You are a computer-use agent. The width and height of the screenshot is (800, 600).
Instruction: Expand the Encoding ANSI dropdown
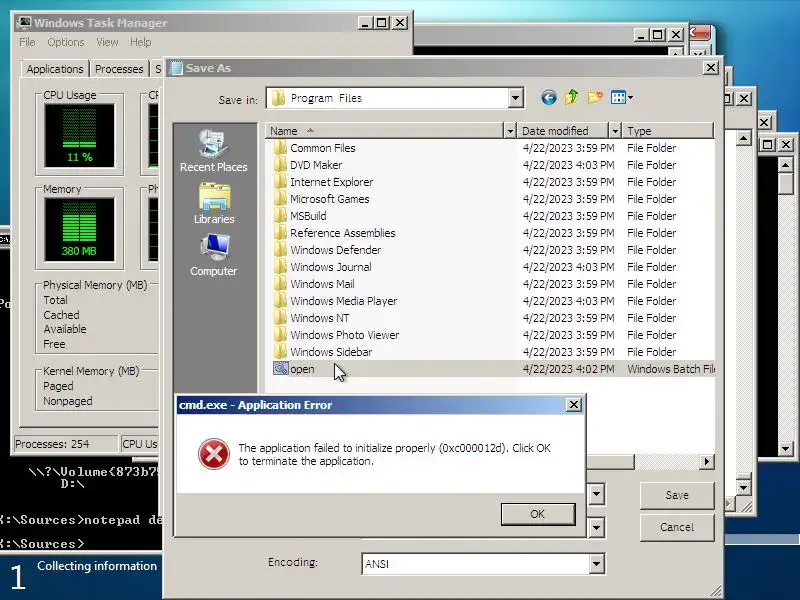596,564
